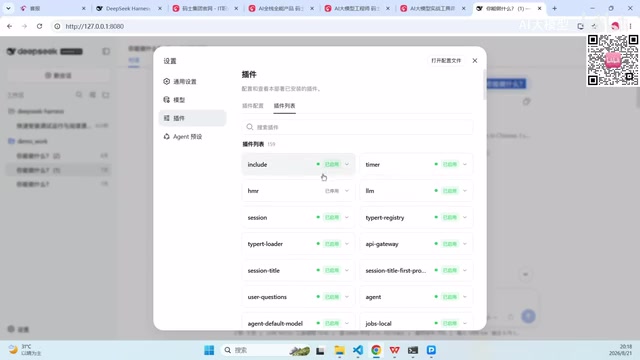Switch to the DeepSeek Harness browser tab
640x360 pixels.
128,8
